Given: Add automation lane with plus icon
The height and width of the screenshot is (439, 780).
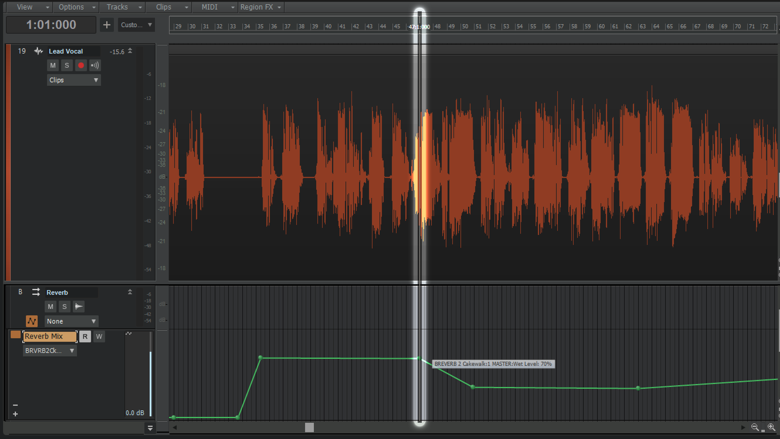Looking at the screenshot, I should [15, 414].
